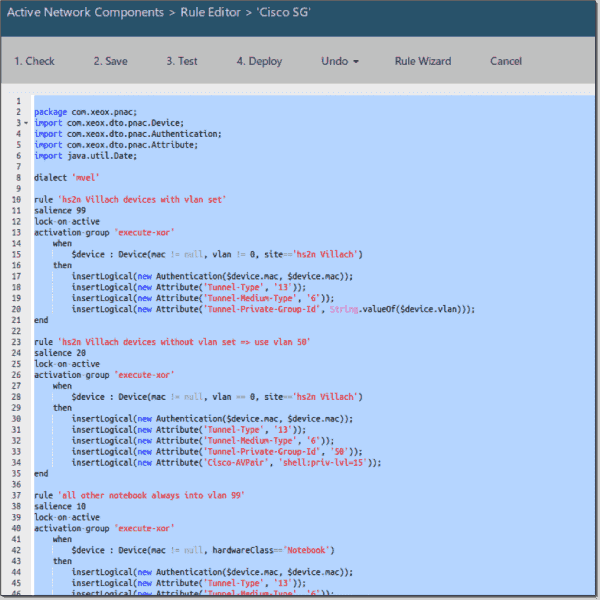Click Tunnel-Private-Group-Id '50' line 33
Viewport: 600px width, 600px height.
pos(217,452)
